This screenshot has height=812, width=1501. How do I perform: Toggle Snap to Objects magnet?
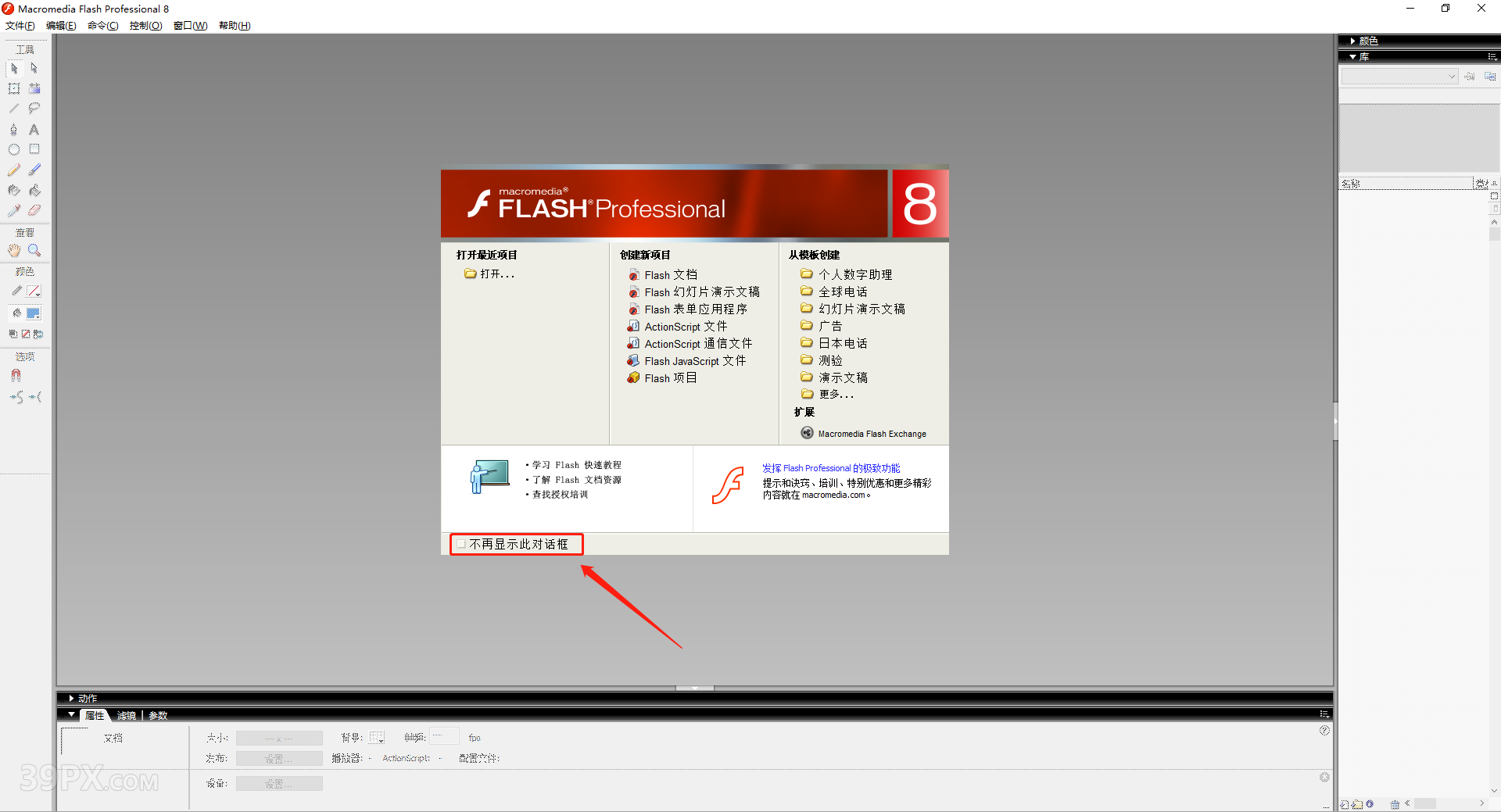pyautogui.click(x=16, y=375)
